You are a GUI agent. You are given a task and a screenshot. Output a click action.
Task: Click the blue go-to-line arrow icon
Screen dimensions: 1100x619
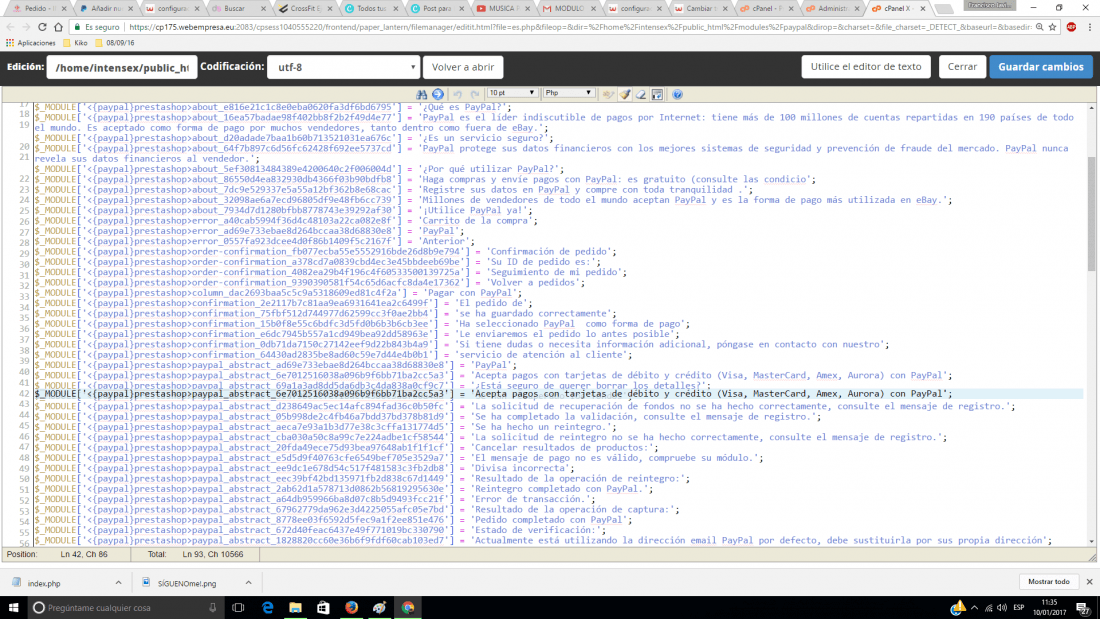pyautogui.click(x=438, y=94)
